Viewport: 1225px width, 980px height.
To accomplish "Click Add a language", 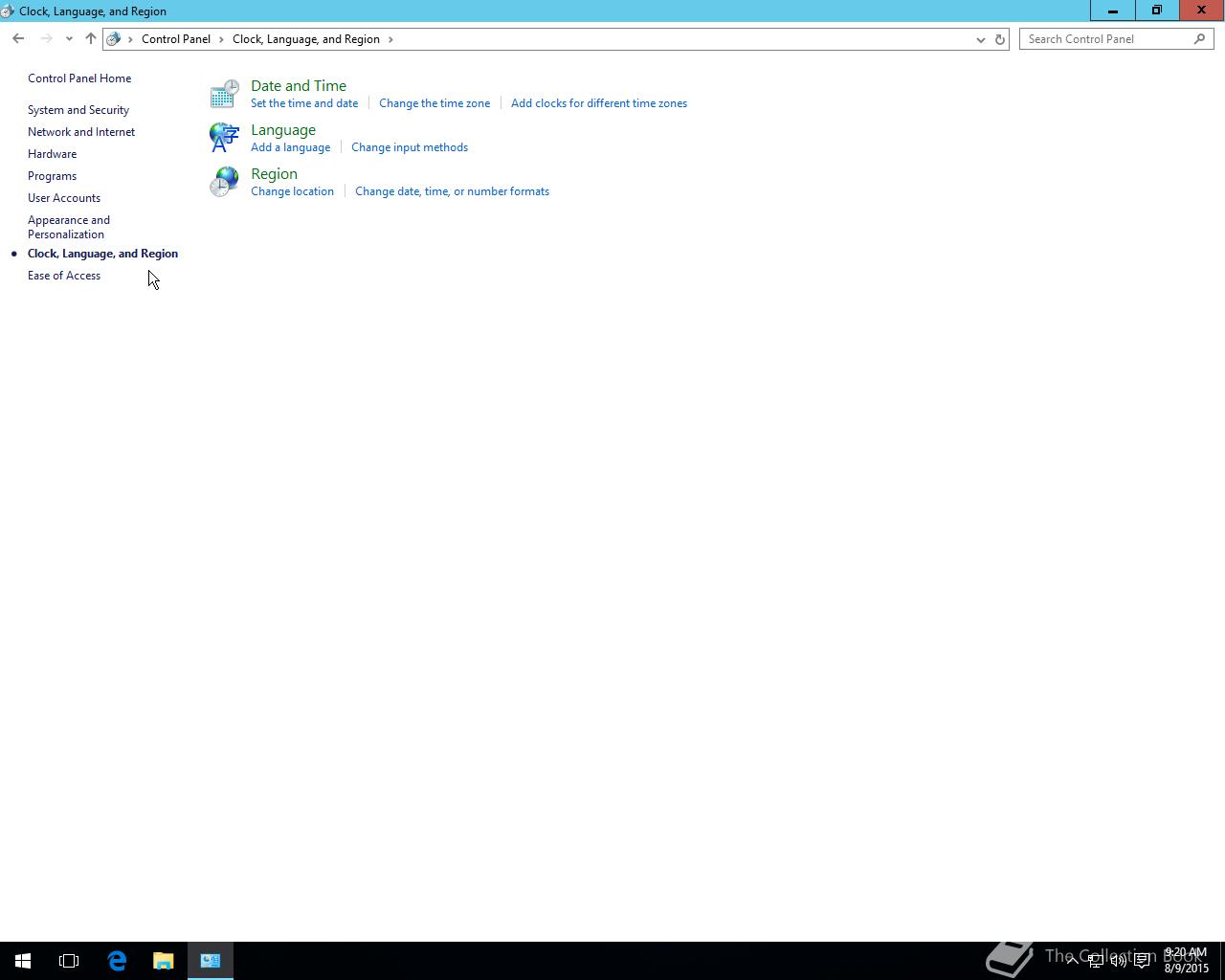I will (x=291, y=147).
